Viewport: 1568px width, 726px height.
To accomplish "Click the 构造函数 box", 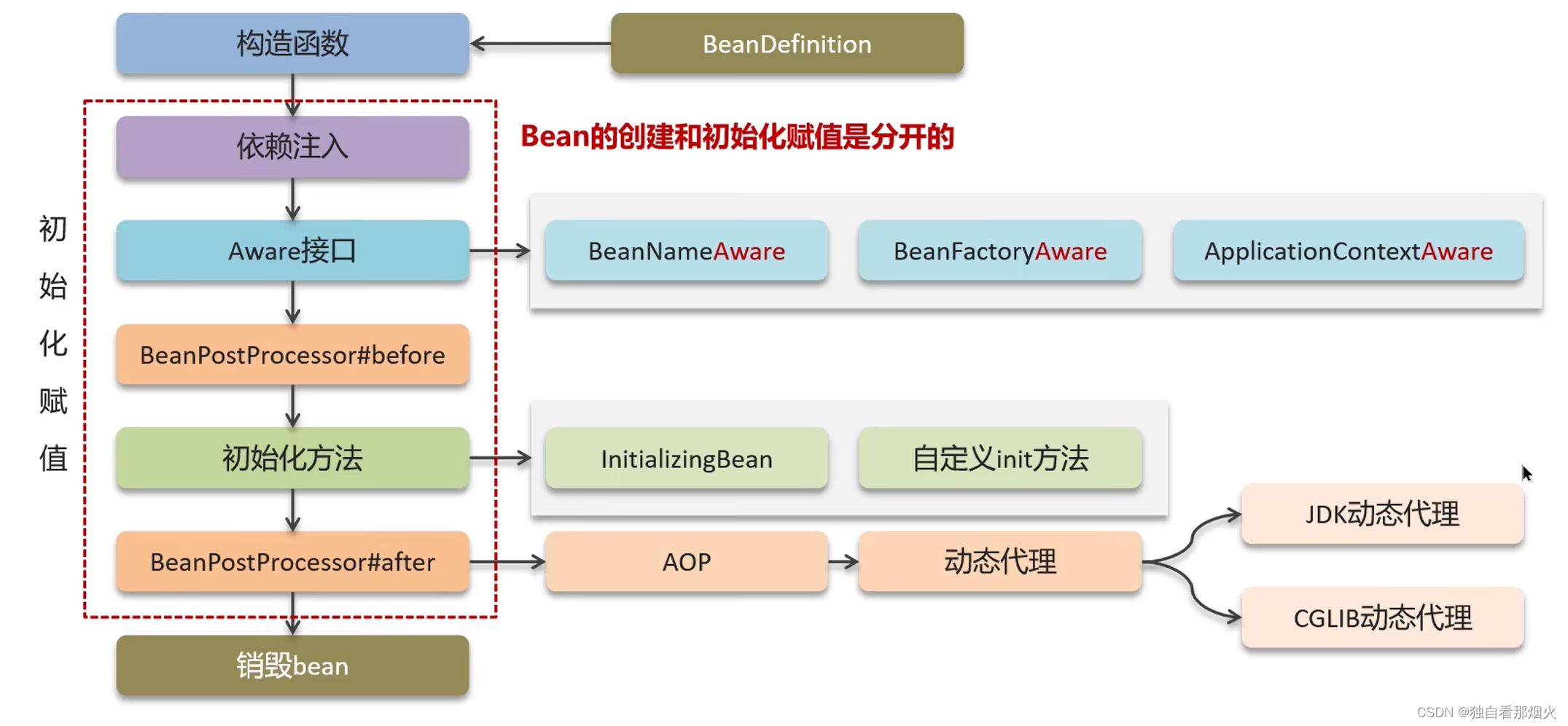I will point(292,44).
